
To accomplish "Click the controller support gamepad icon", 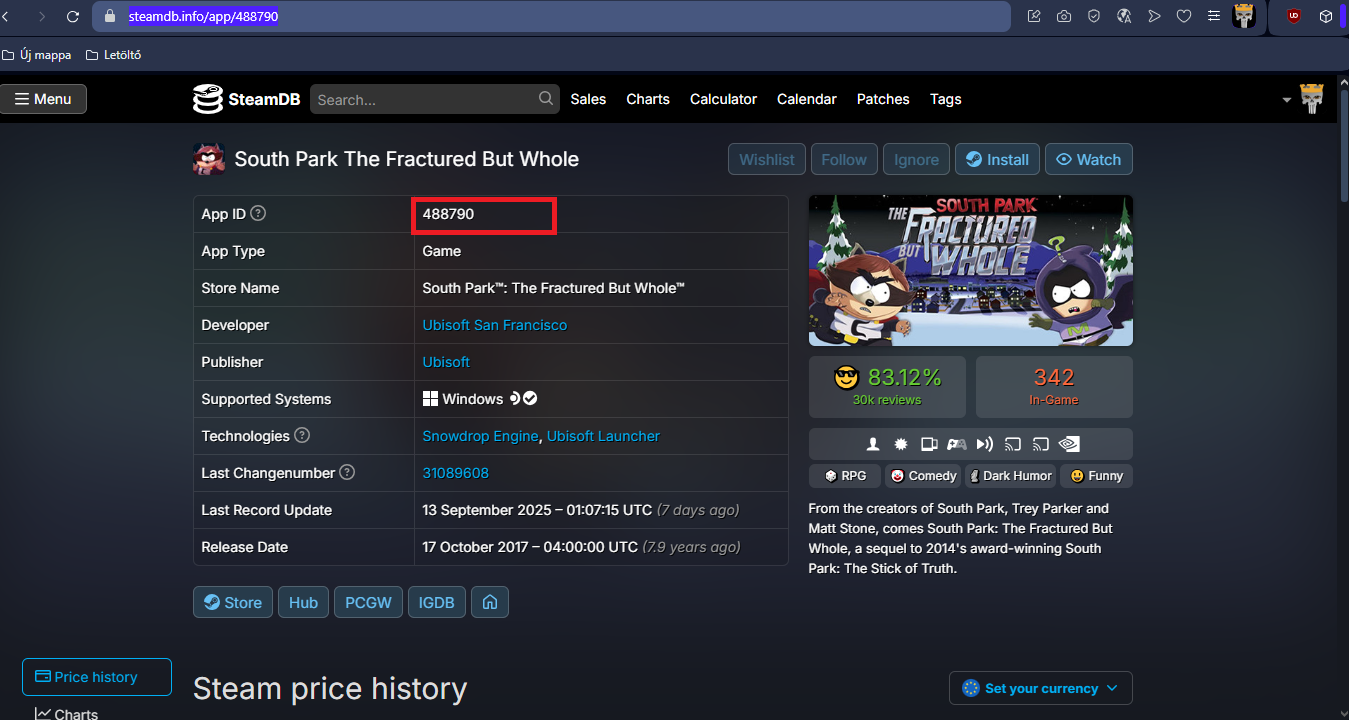I will (x=957, y=444).
